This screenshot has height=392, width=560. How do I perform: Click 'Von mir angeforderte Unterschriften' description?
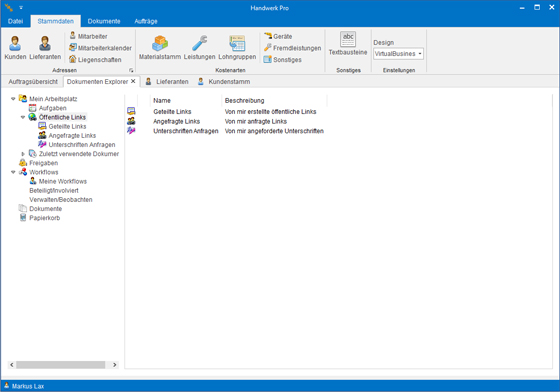tap(274, 131)
